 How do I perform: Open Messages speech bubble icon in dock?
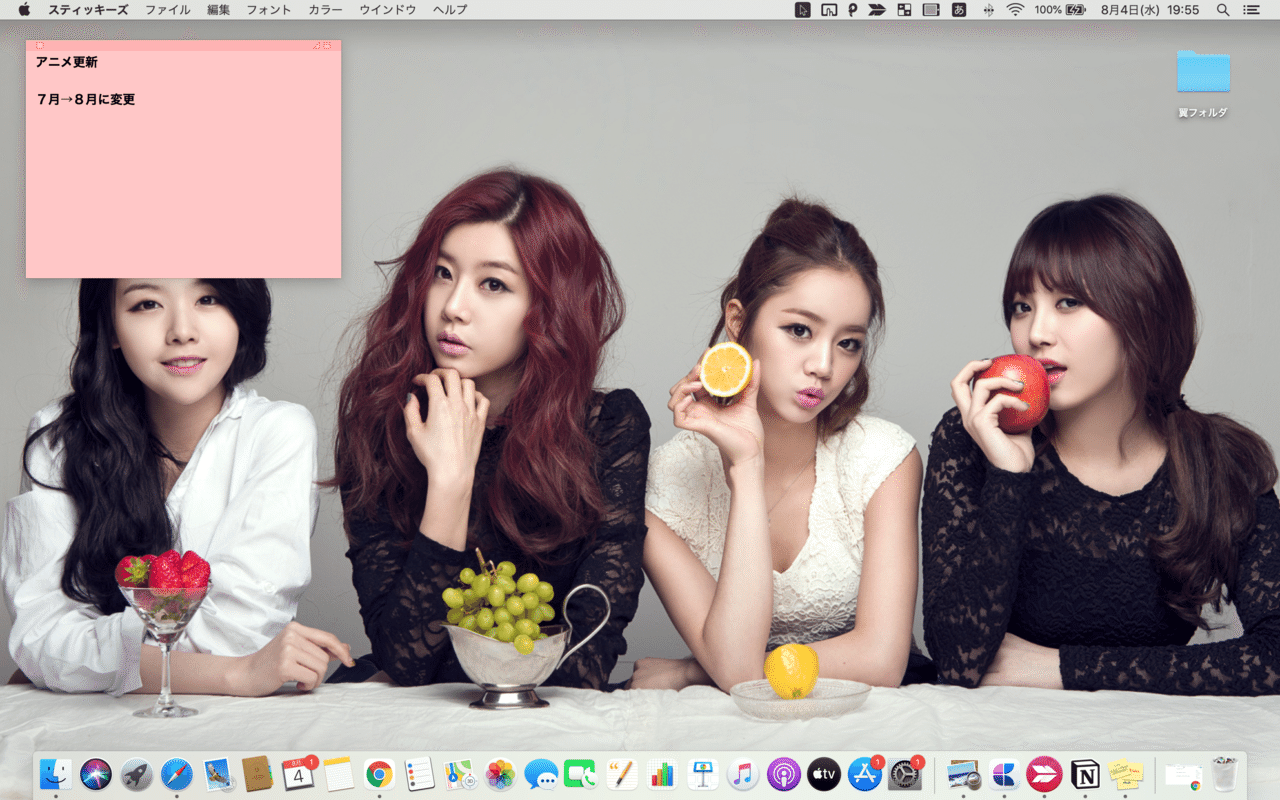541,774
